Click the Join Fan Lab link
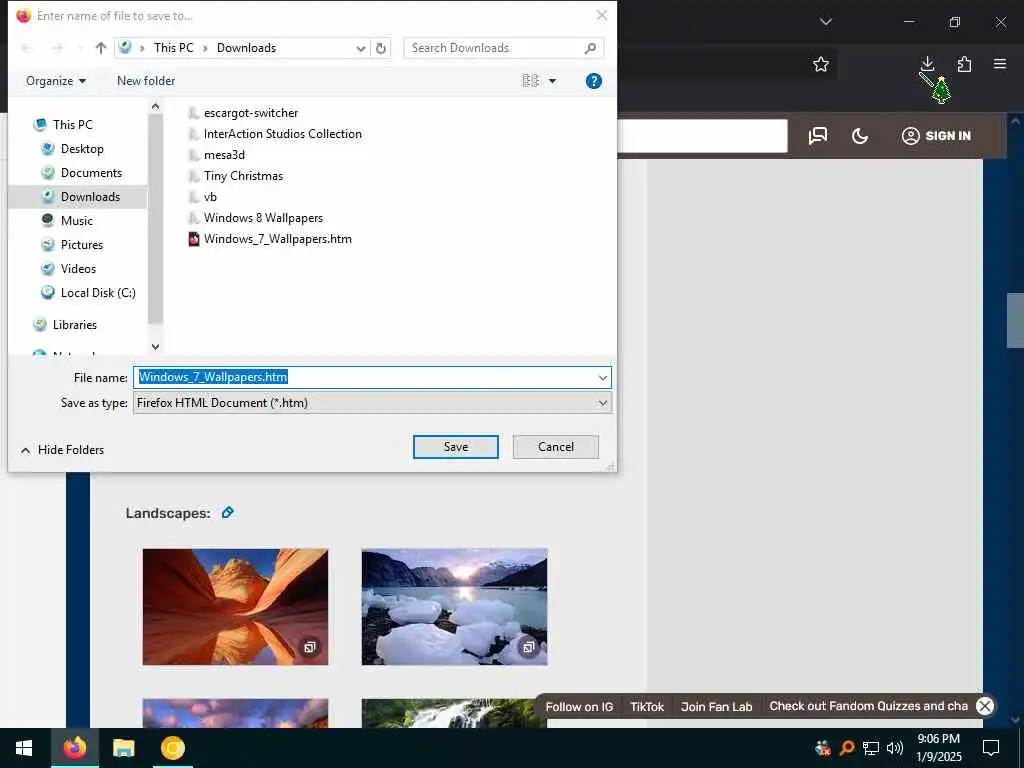This screenshot has height=768, width=1024. [716, 707]
